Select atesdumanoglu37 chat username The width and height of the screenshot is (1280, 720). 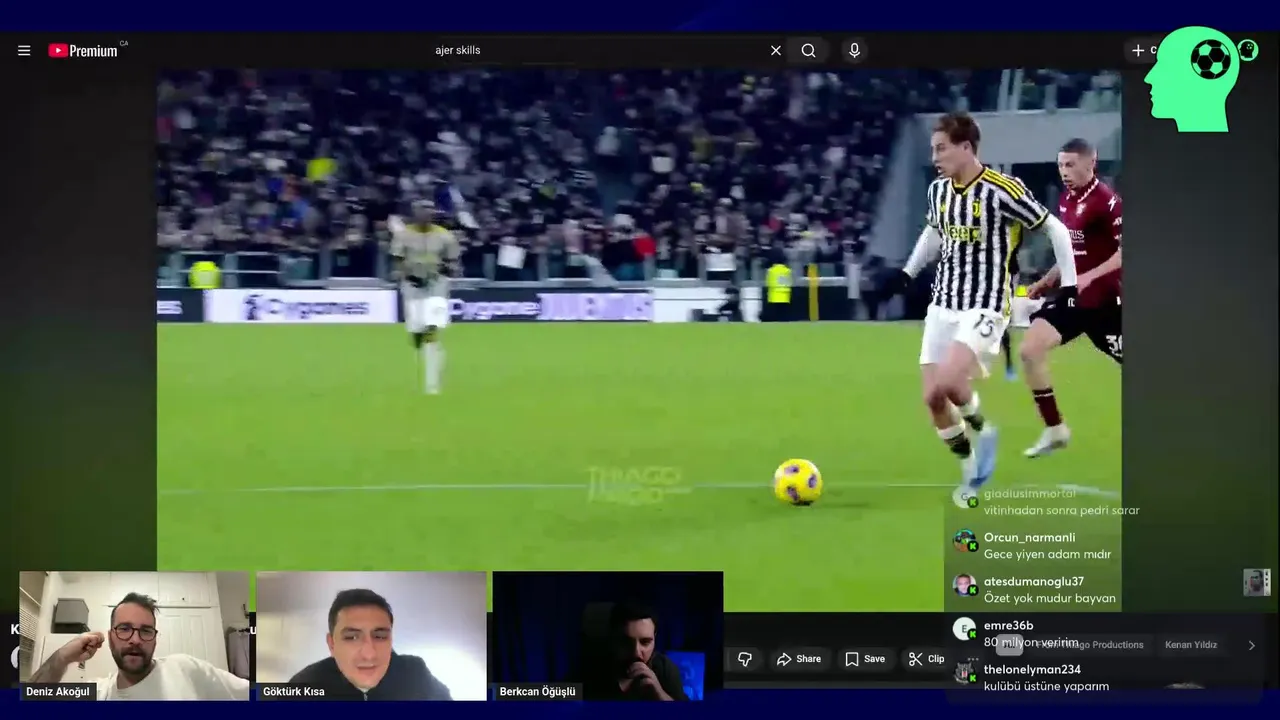1033,581
